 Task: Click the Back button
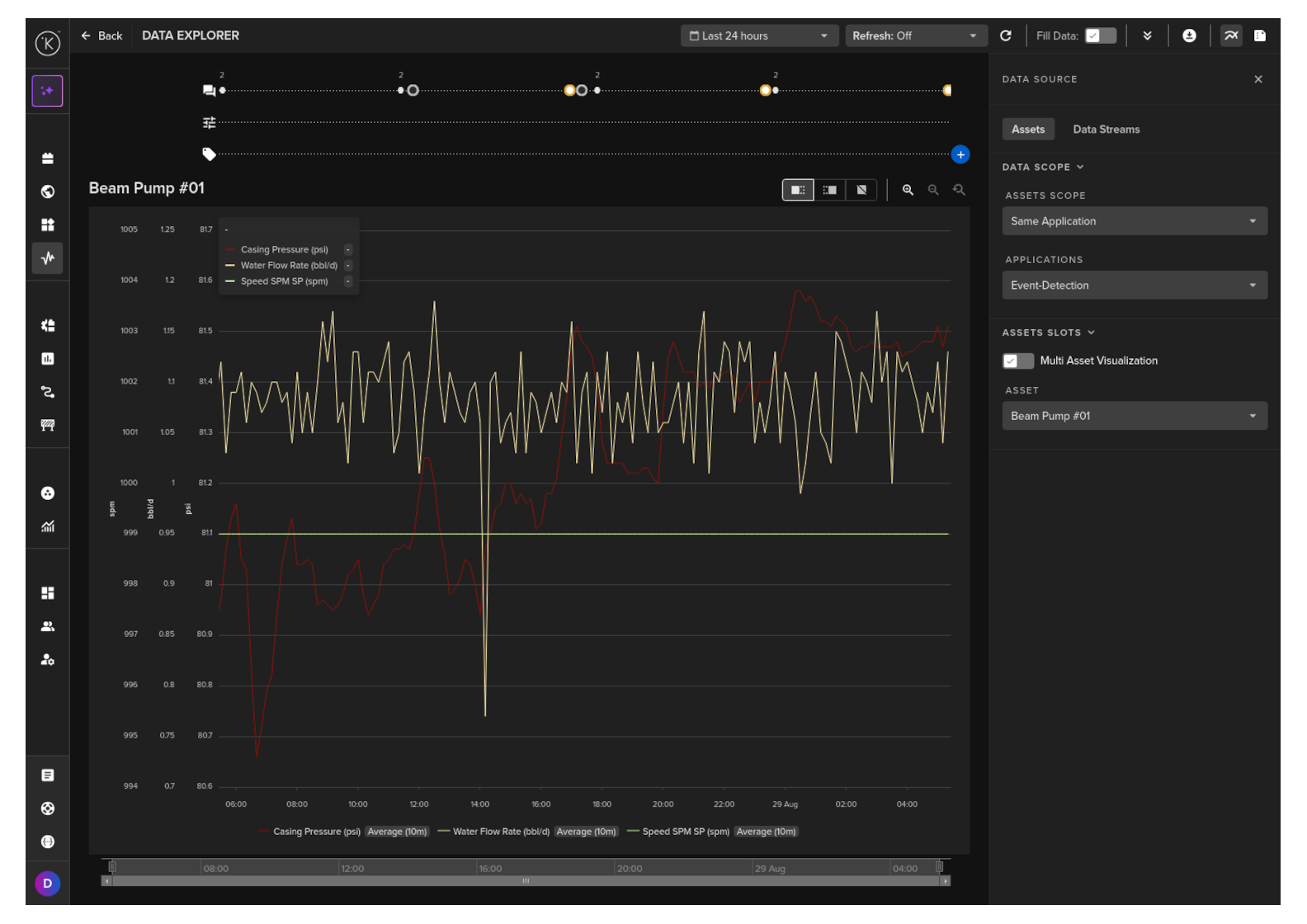point(101,35)
